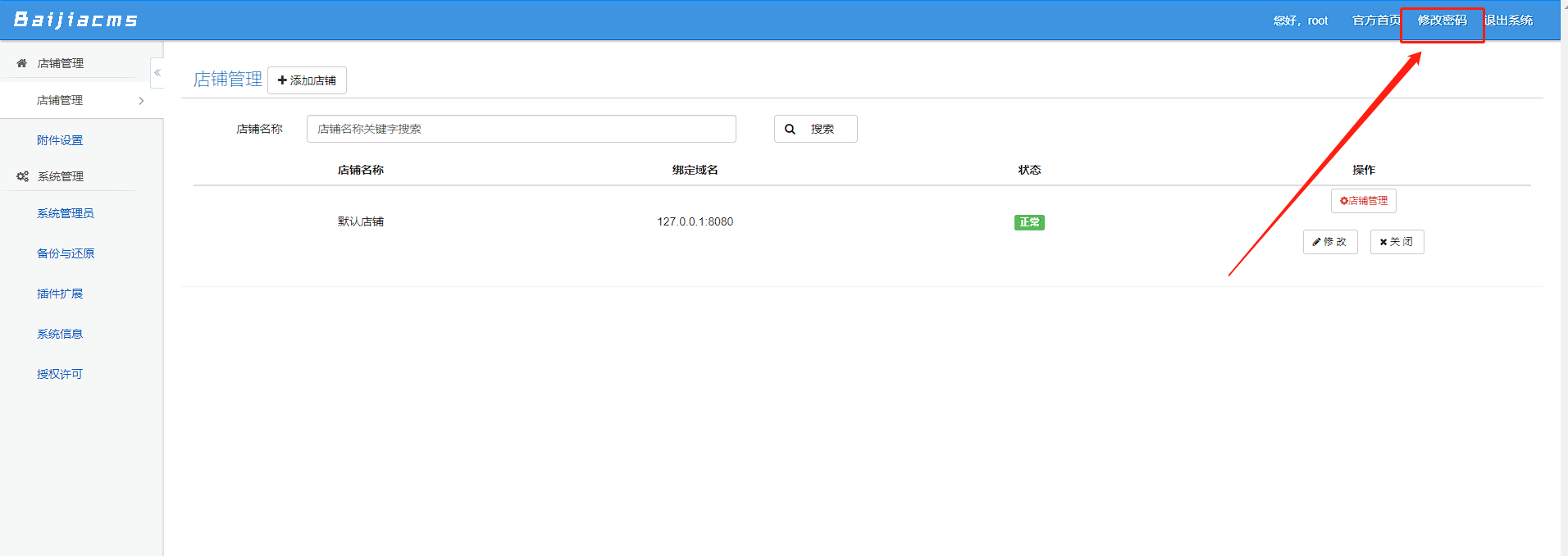Viewport: 1568px width, 556px height.
Task: Click the house icon beside 店铺管理 heading
Action: coord(22,63)
